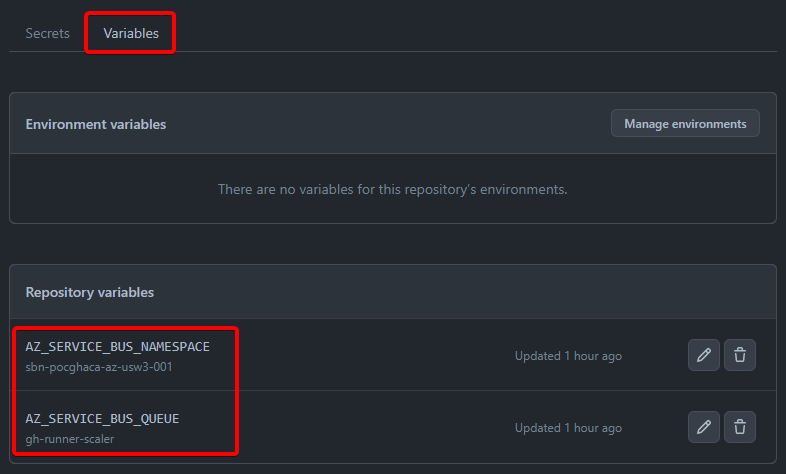Click the gh-runner-scaler value text
Screen dimensions: 786x474
(69, 439)
